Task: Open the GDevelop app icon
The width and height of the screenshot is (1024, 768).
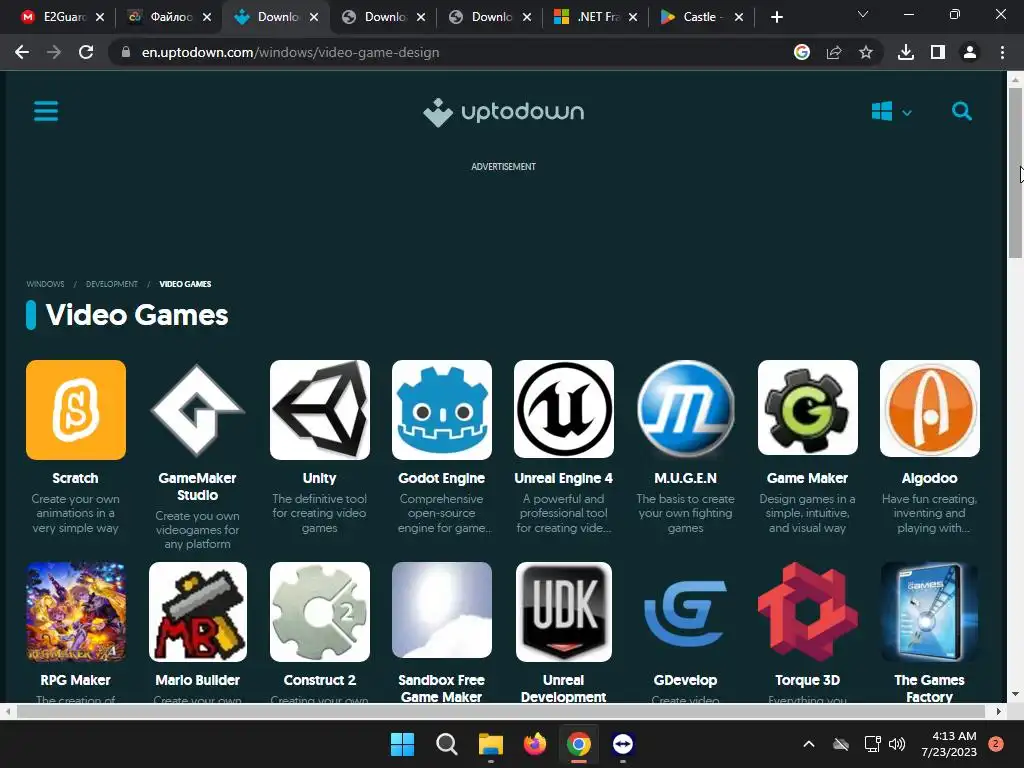Action: tap(686, 612)
